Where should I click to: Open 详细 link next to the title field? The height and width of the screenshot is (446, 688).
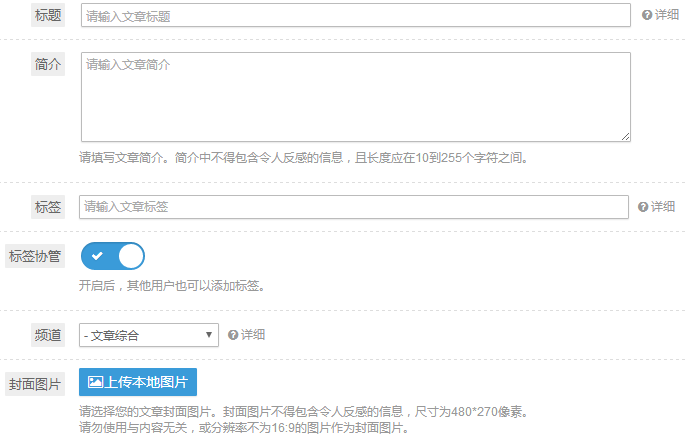point(667,15)
